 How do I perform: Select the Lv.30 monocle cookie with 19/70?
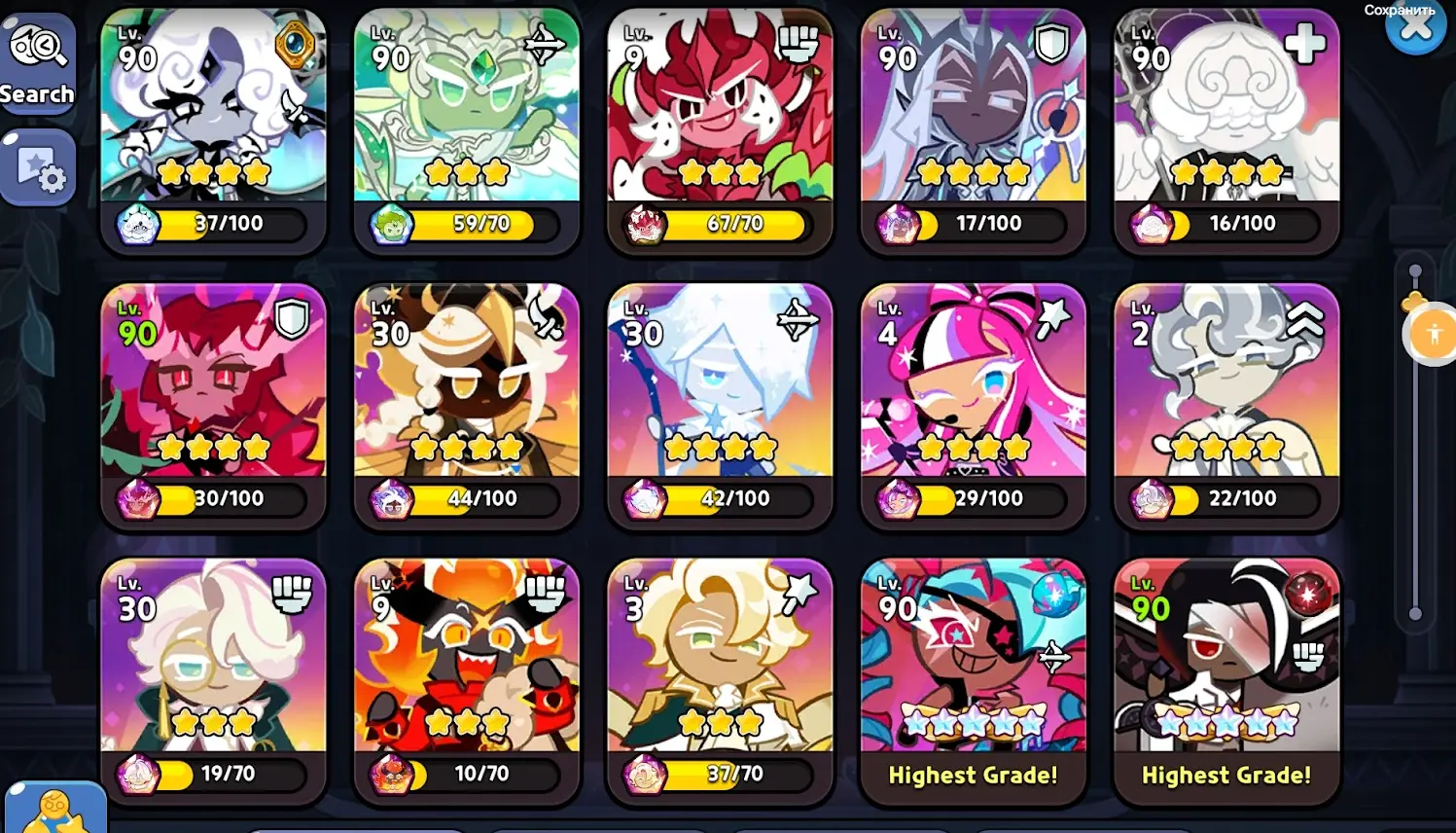pos(213,682)
